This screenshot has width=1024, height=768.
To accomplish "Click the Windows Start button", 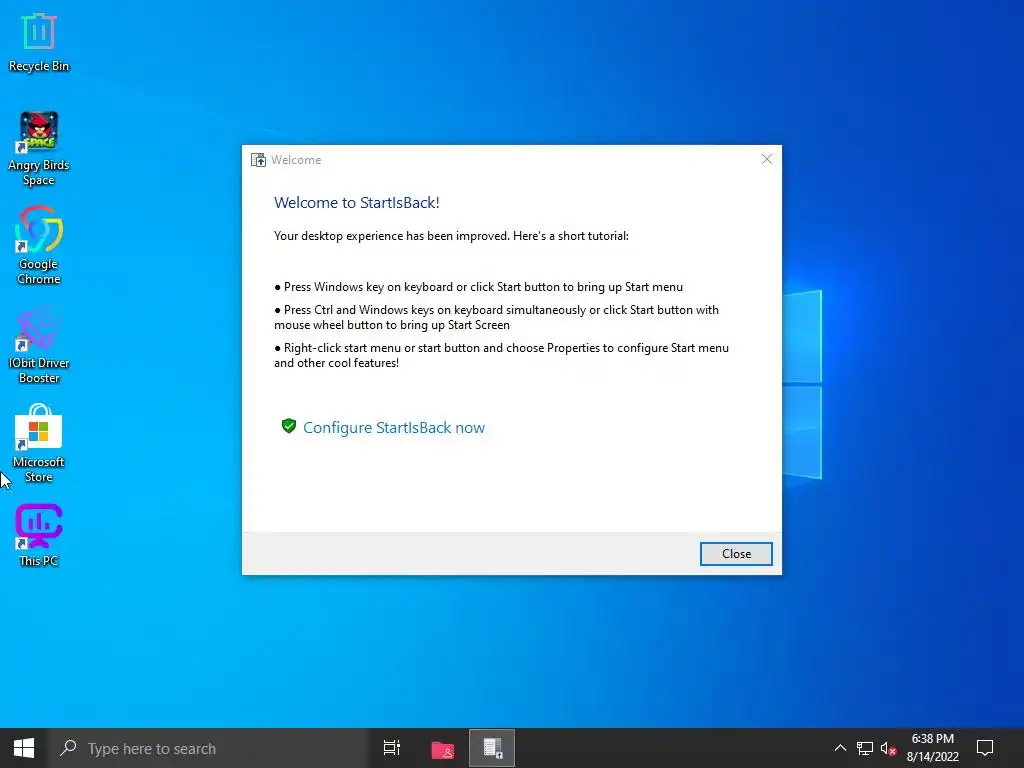I will (24, 748).
